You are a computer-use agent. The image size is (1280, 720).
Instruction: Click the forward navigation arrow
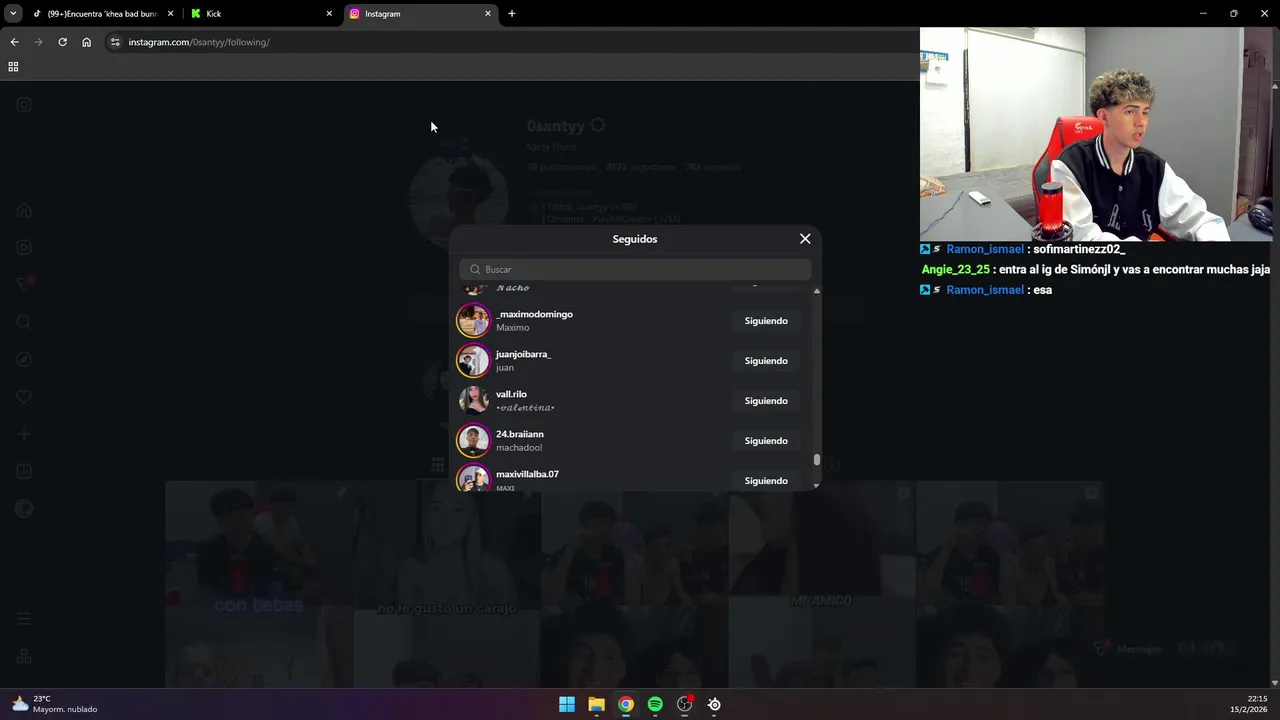38,42
